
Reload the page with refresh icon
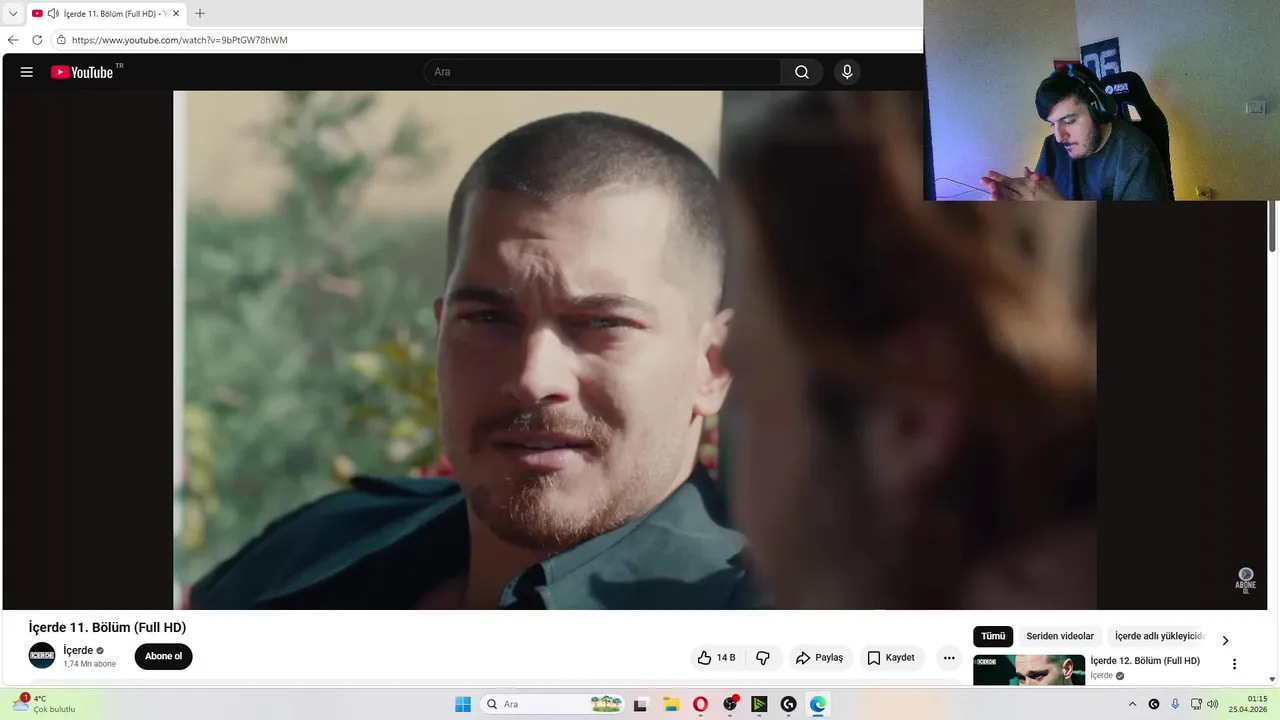[x=37, y=40]
